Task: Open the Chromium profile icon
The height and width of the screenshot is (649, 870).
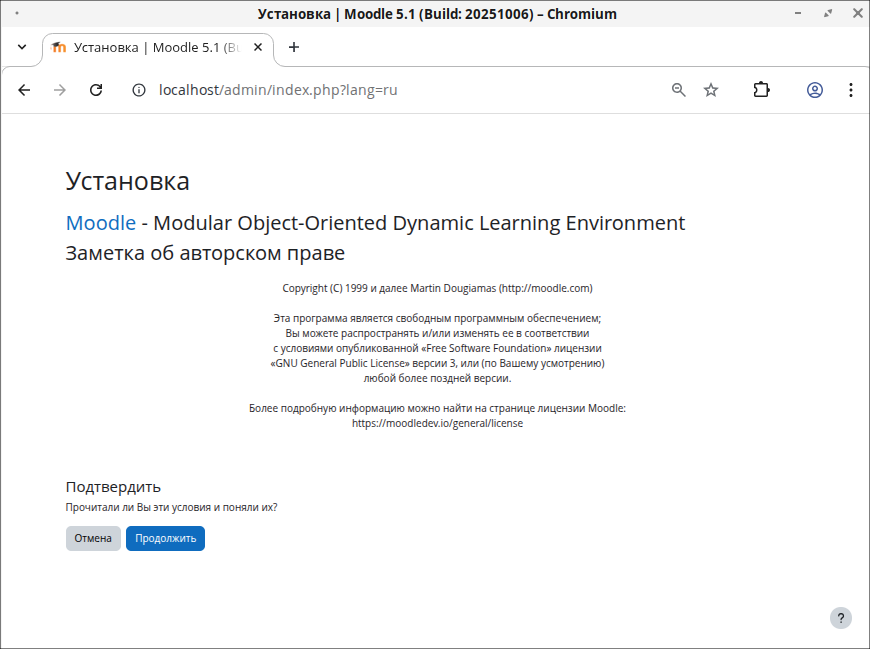Action: tap(815, 90)
